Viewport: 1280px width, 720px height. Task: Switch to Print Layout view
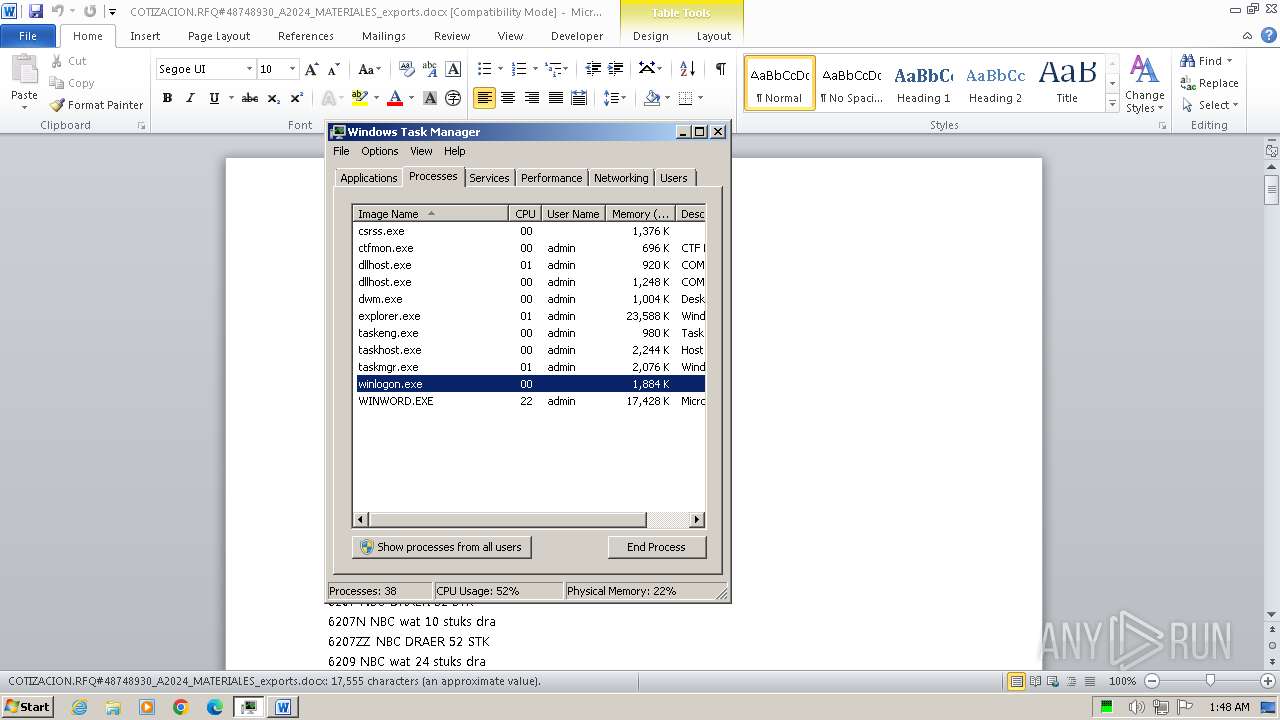coord(1017,681)
